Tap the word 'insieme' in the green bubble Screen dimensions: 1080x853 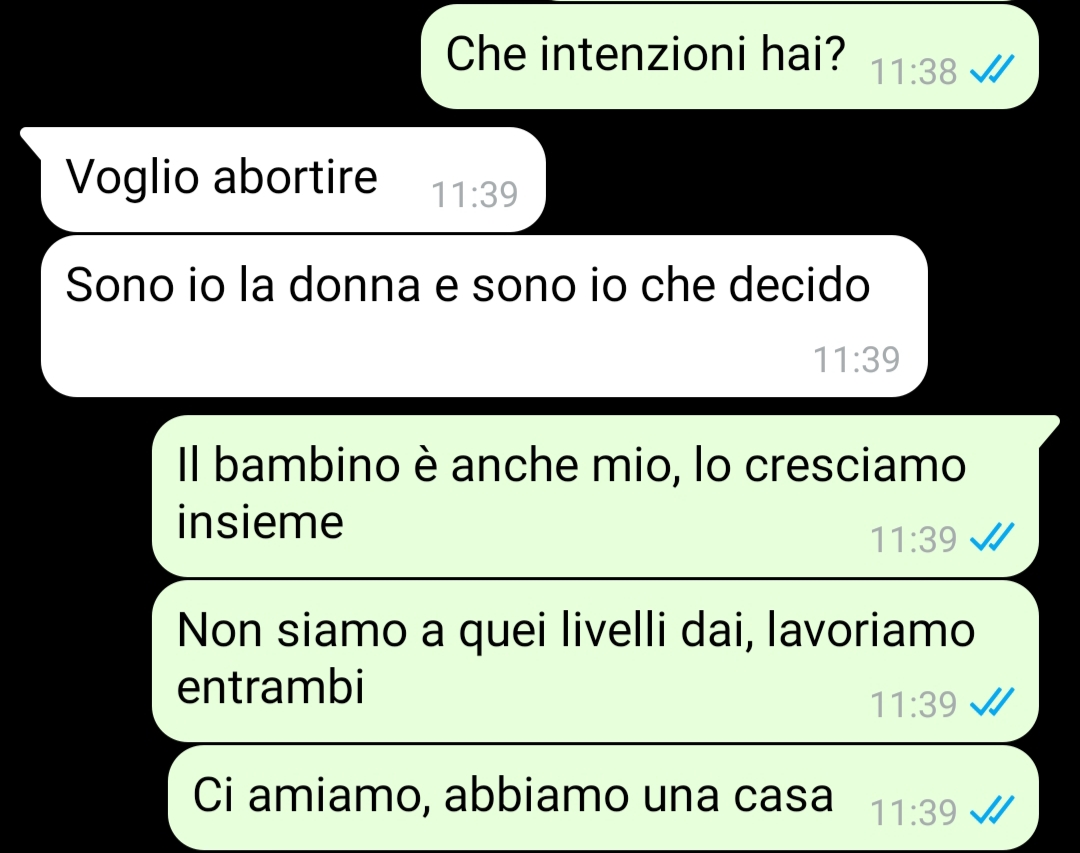(260, 521)
